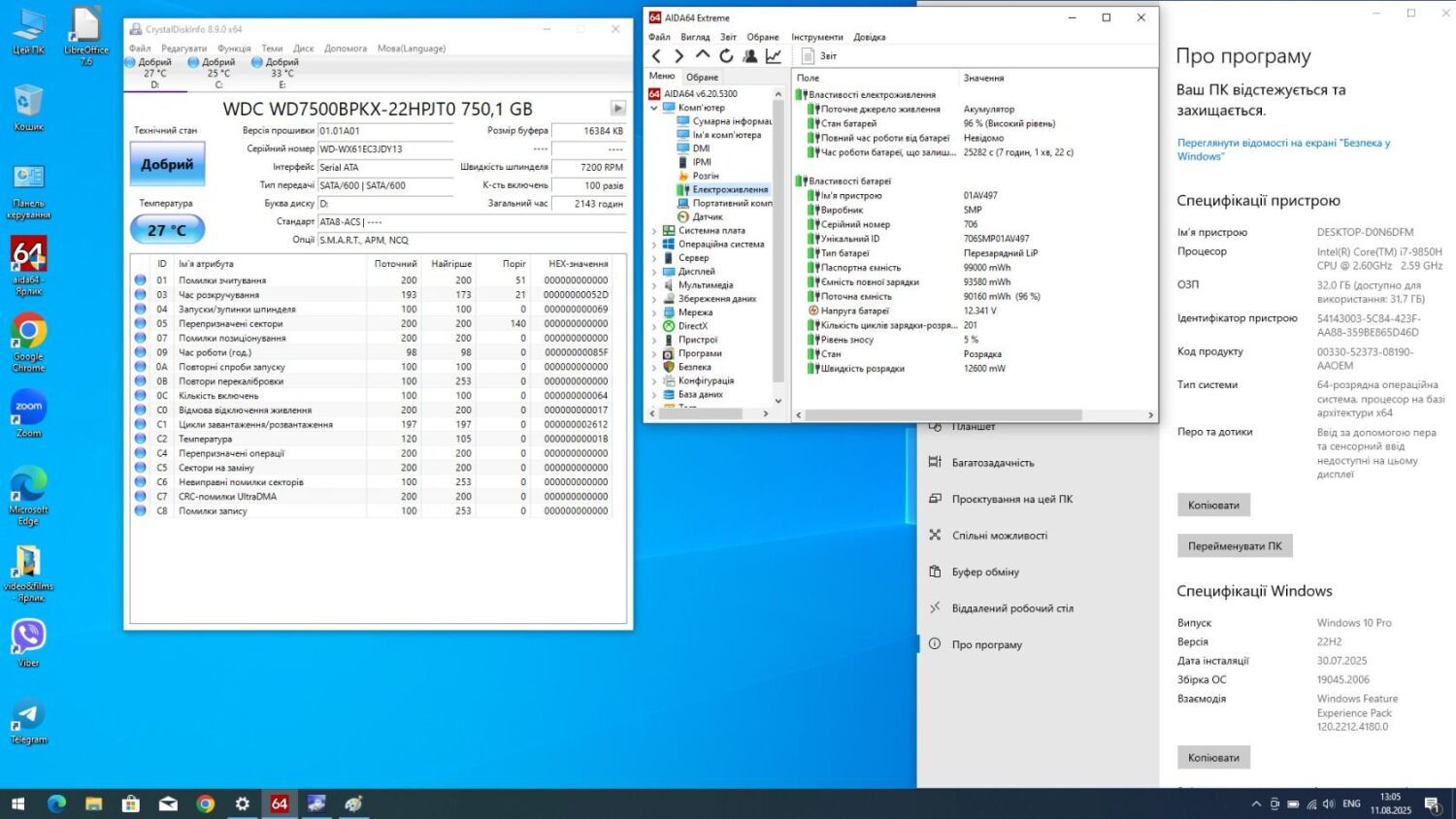1456x819 pixels.
Task: Go to next disk arrow in CrystalDiskInfo
Action: [617, 108]
